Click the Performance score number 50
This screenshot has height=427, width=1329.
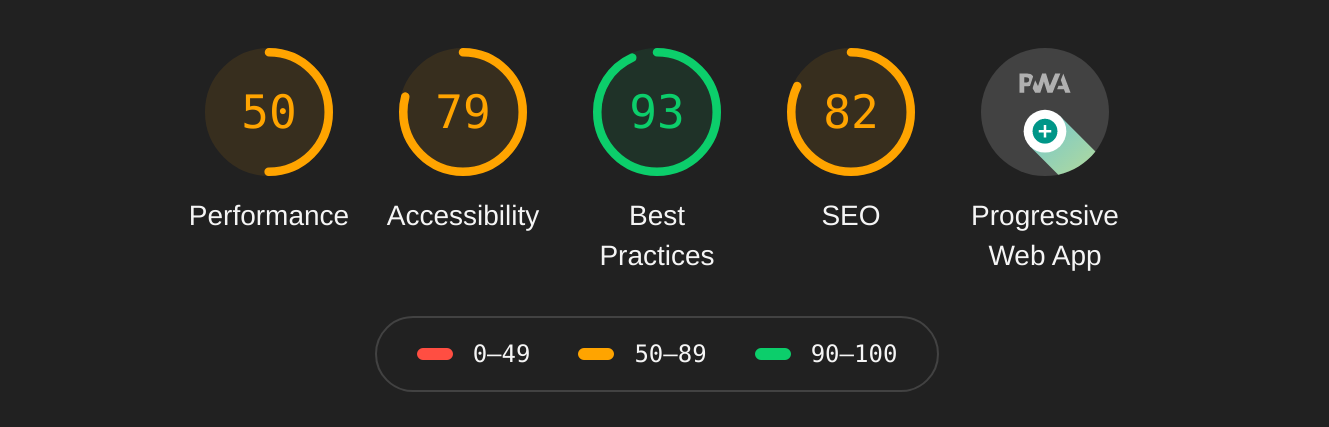(x=269, y=112)
